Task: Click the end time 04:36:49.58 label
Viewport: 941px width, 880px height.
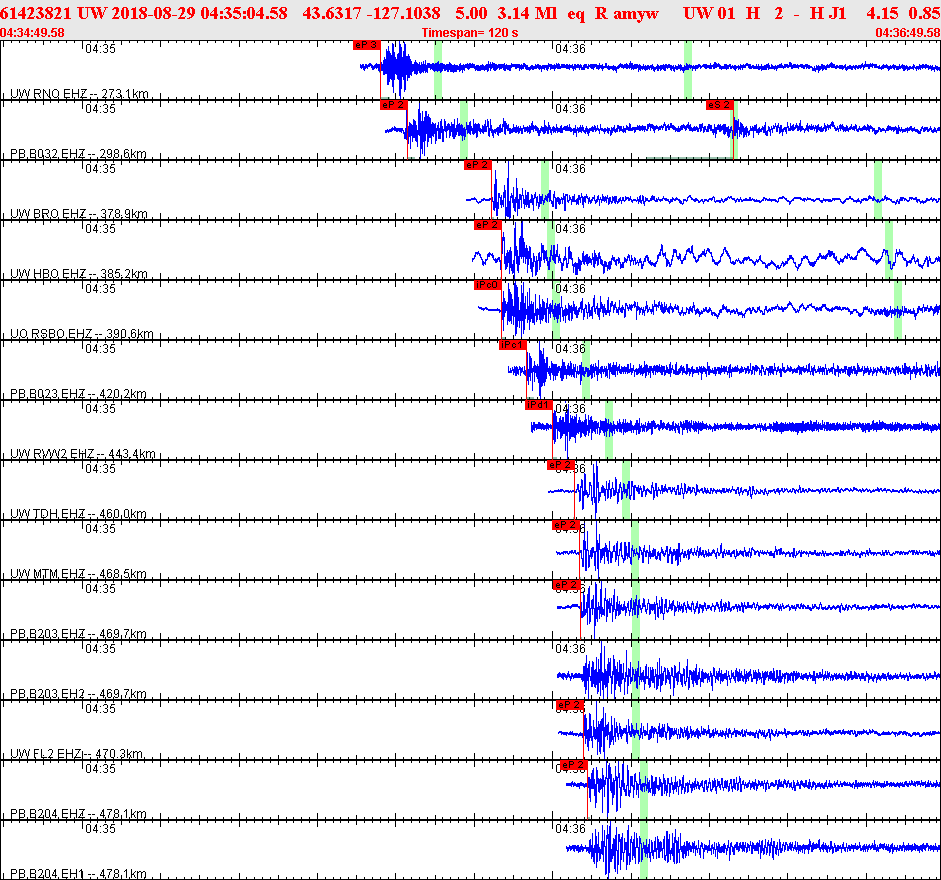Action: click(x=908, y=32)
